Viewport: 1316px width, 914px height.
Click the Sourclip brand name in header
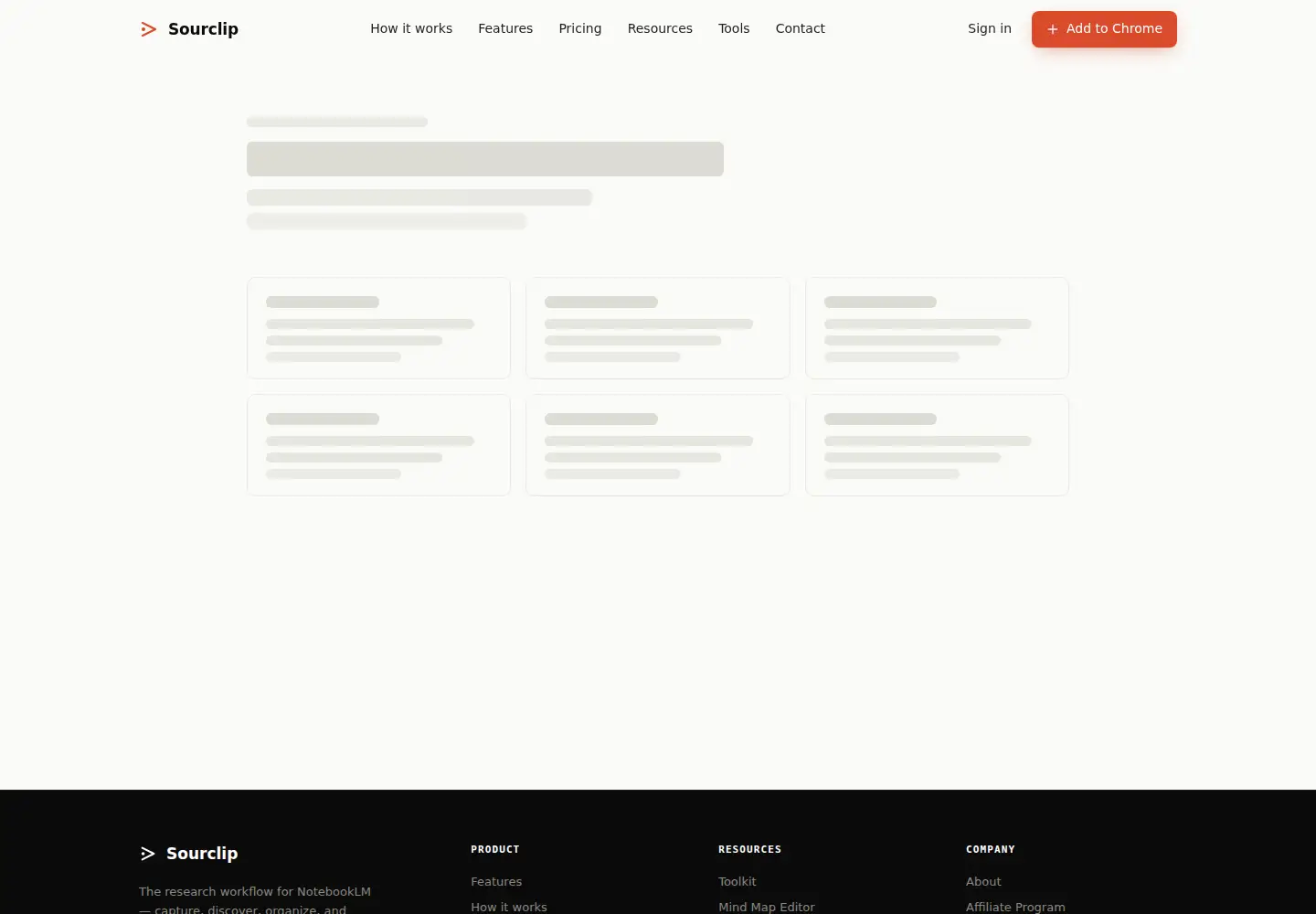click(203, 29)
